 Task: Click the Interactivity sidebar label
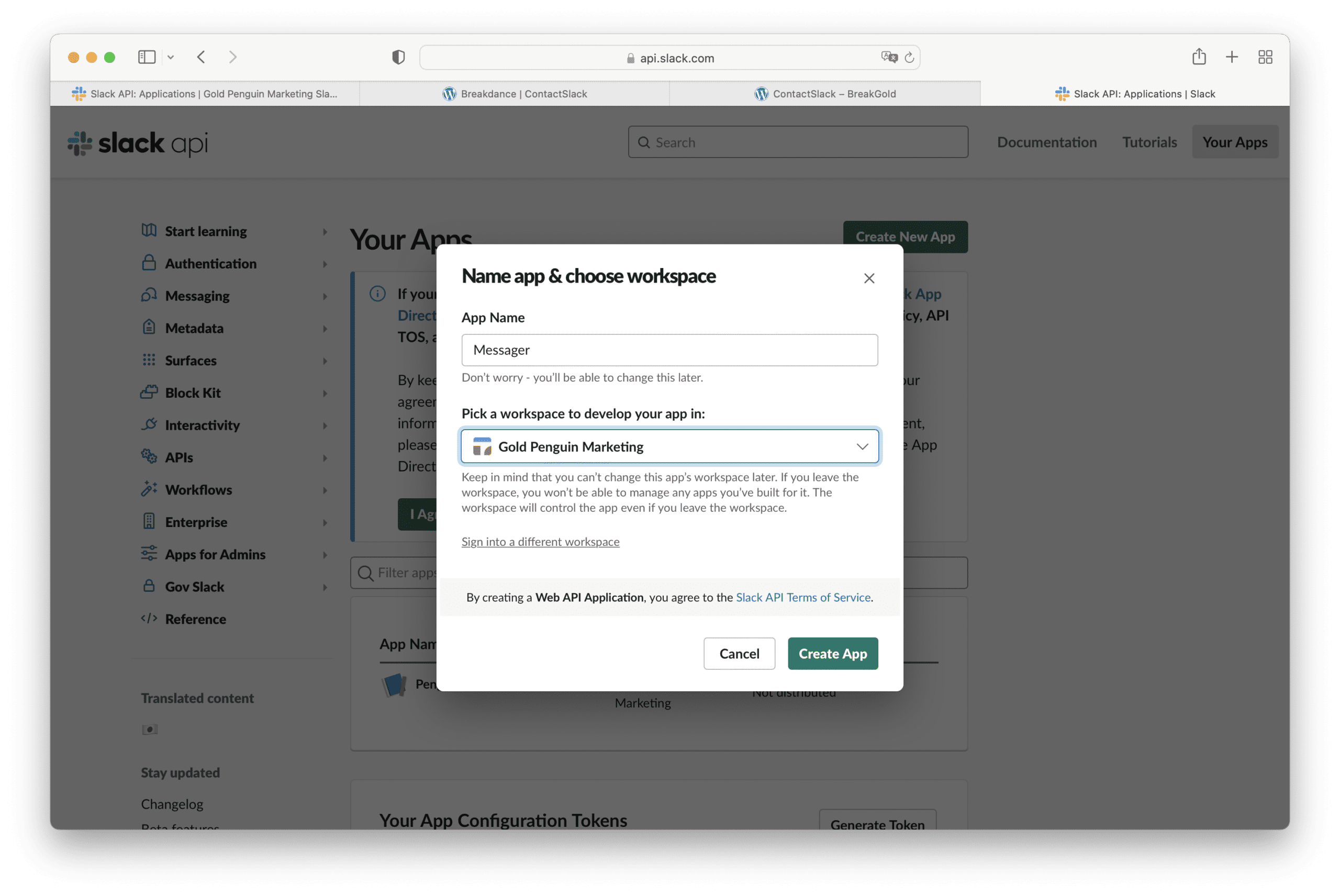202,425
